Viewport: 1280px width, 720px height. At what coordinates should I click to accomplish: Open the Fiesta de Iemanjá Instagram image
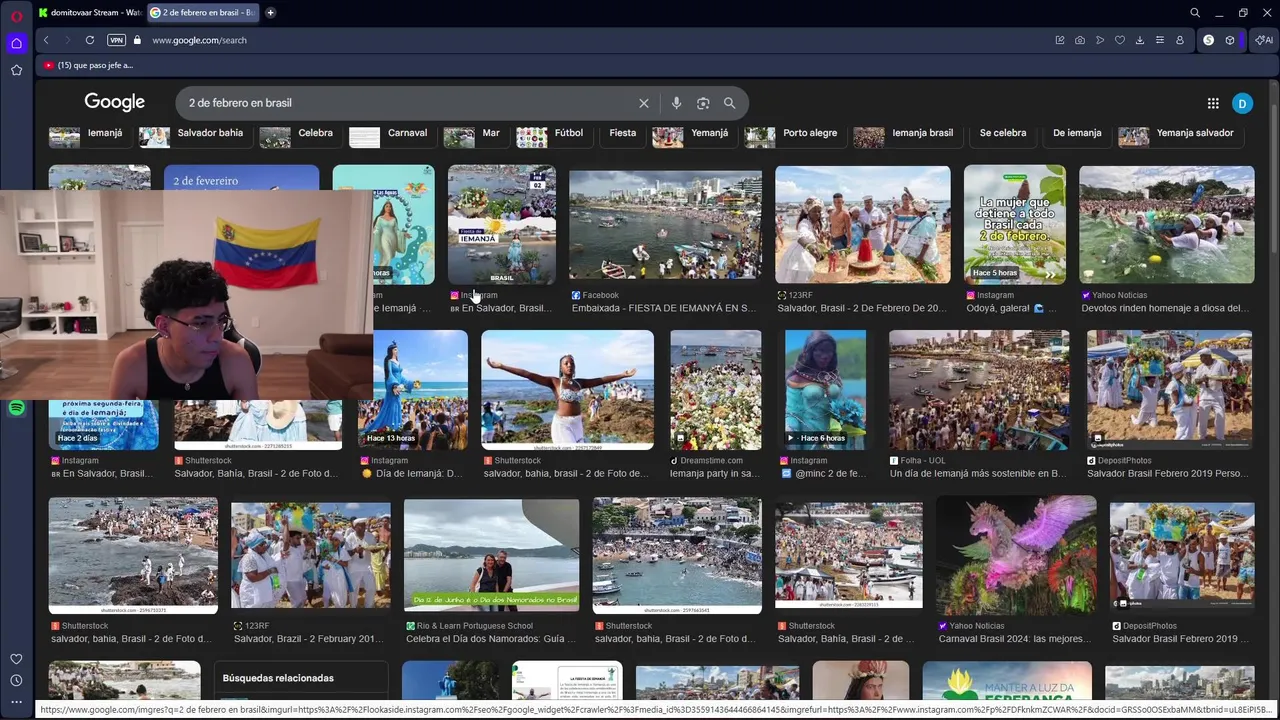(x=501, y=224)
